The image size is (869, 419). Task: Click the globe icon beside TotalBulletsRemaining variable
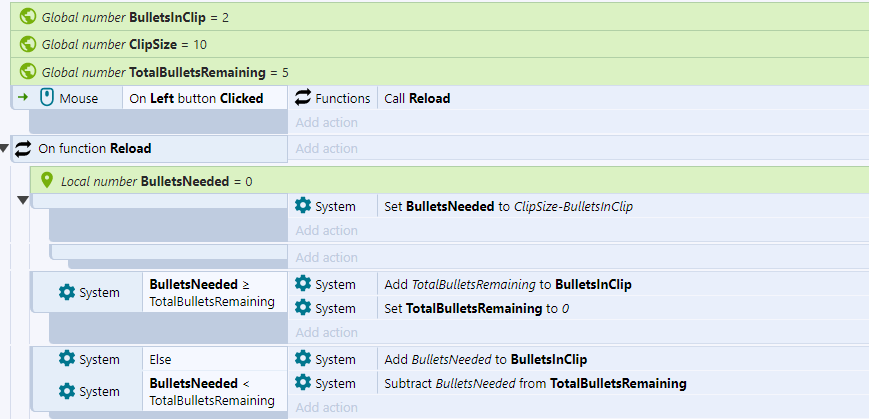[27, 71]
